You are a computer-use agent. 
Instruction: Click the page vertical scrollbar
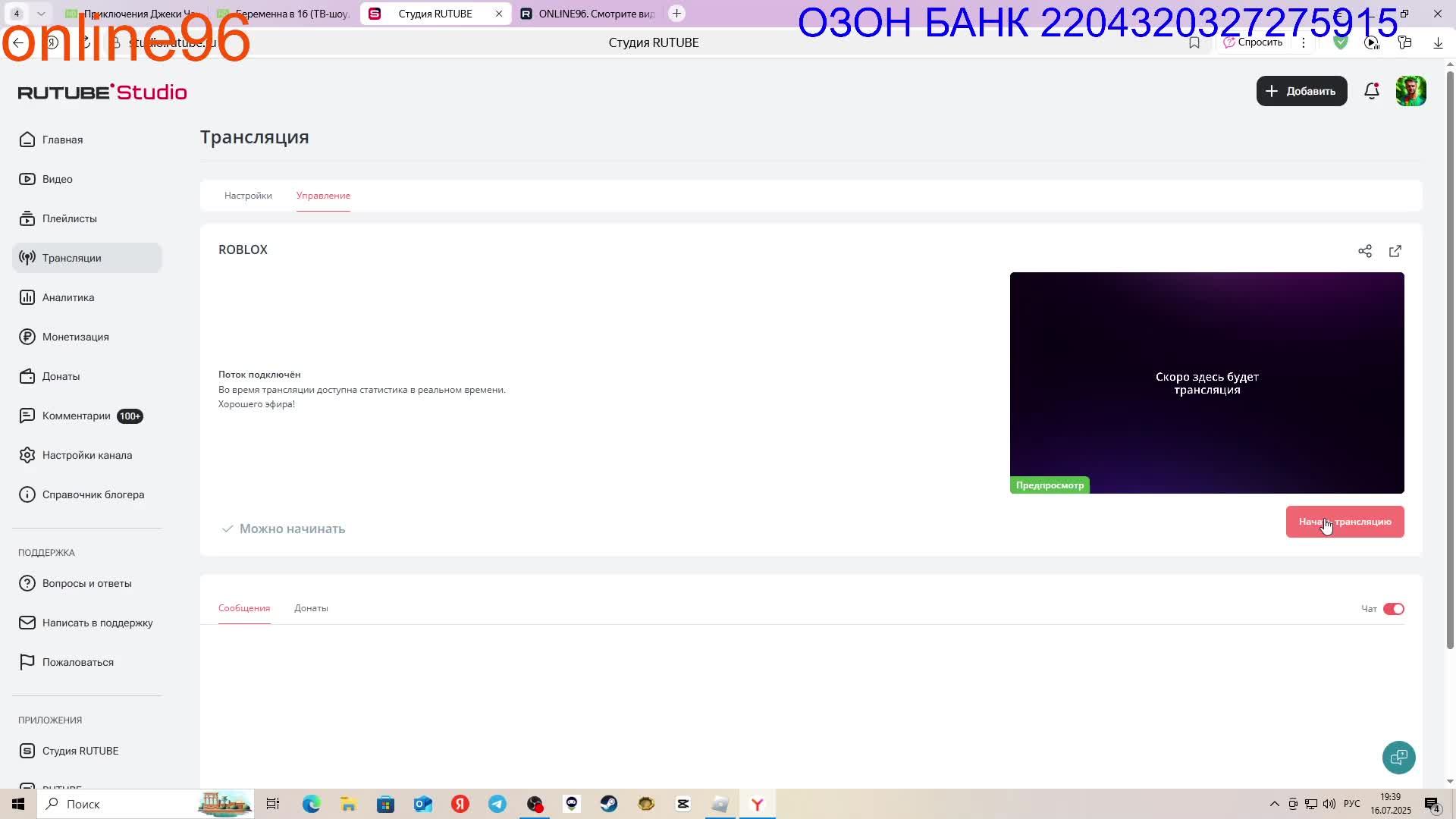coord(1450,356)
